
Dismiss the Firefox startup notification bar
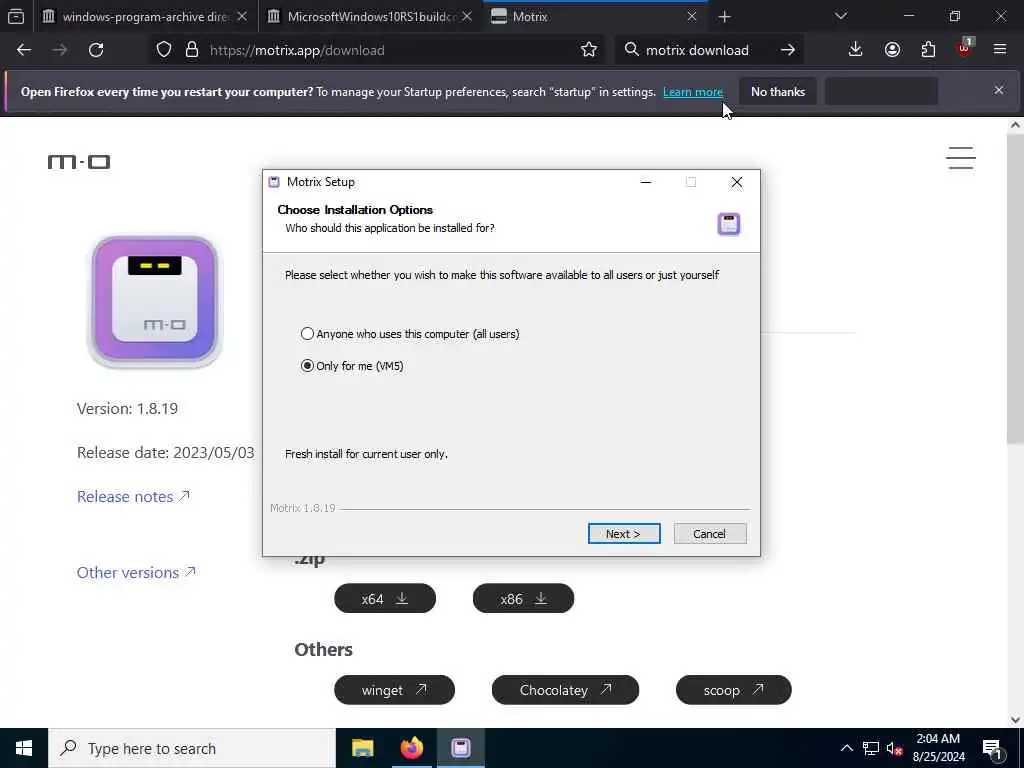[x=999, y=90]
